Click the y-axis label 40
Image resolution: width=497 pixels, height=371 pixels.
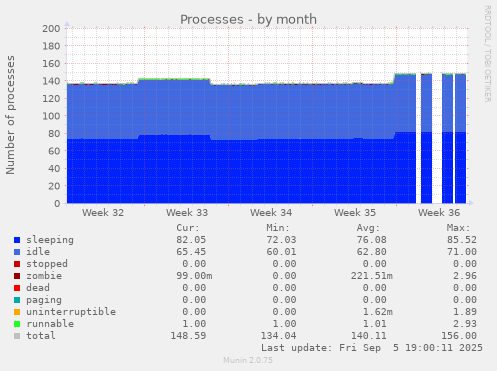54,169
